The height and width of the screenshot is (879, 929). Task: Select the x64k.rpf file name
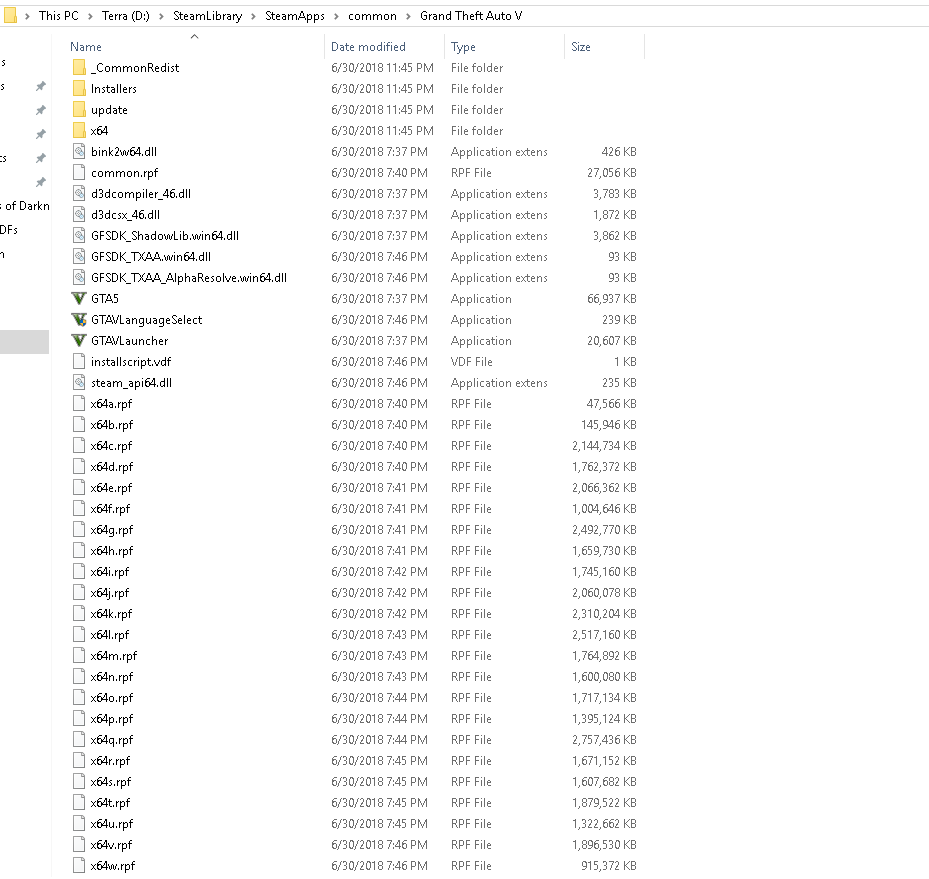click(111, 614)
